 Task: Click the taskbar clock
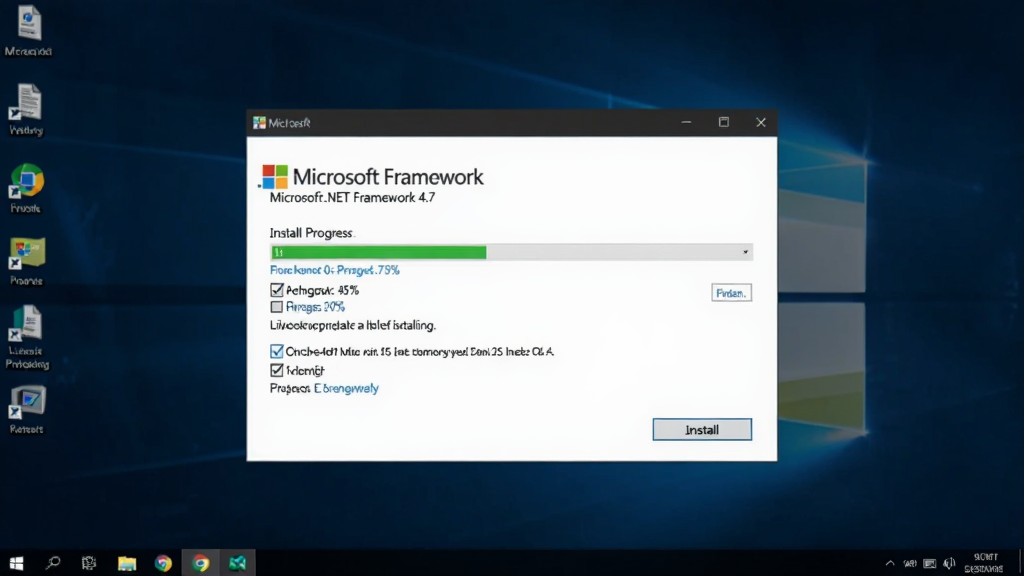click(x=984, y=563)
